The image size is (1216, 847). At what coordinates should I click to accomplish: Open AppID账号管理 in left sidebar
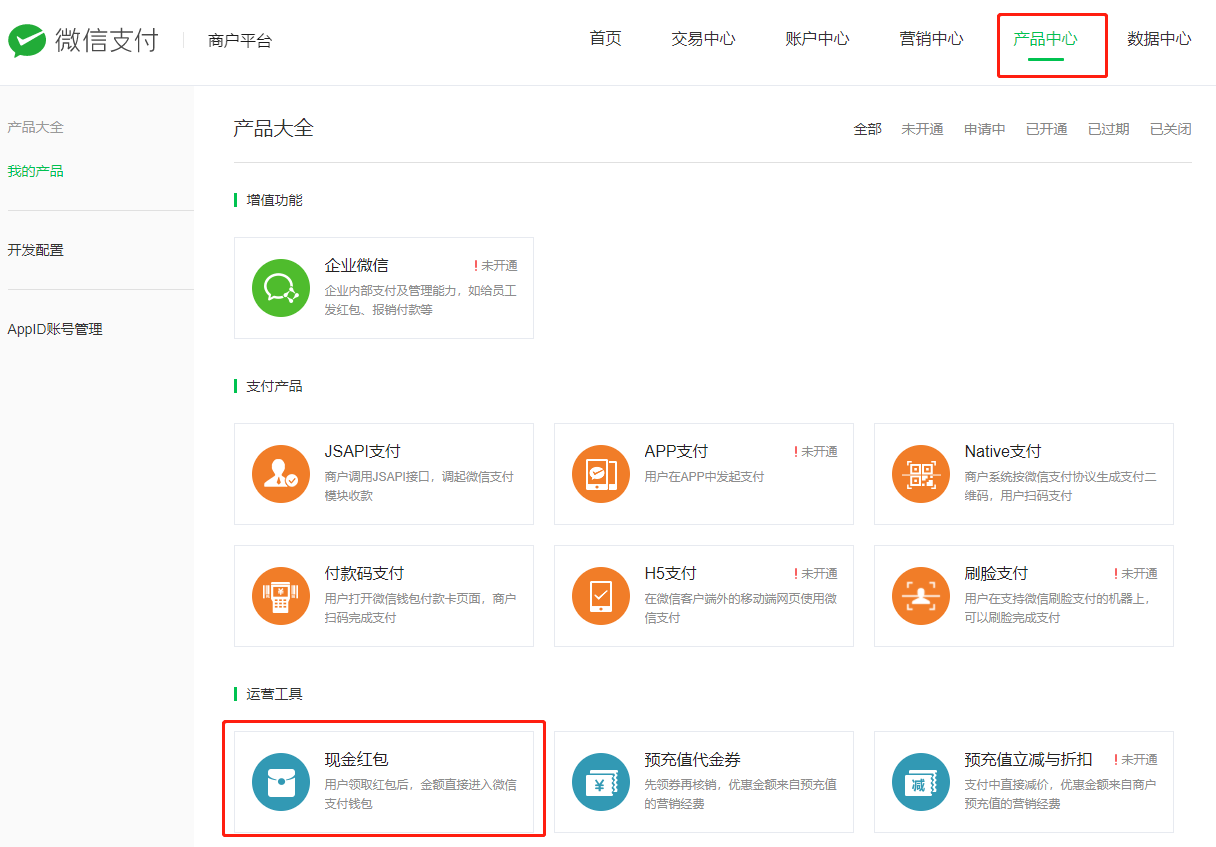tap(55, 329)
